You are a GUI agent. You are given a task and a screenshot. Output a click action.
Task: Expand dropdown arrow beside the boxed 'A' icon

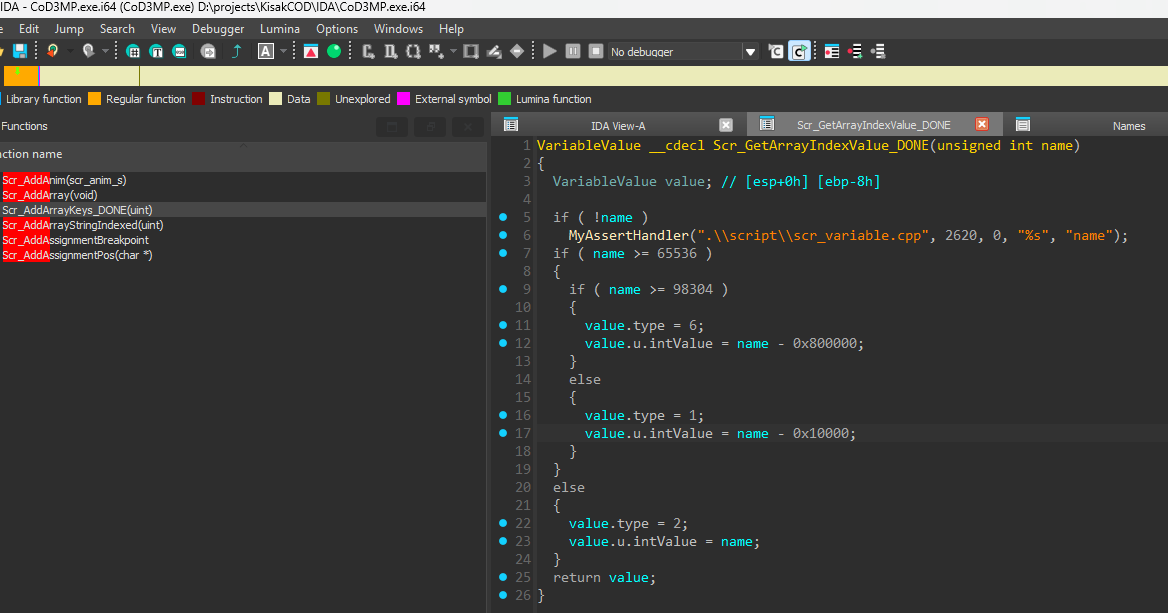[x=283, y=51]
